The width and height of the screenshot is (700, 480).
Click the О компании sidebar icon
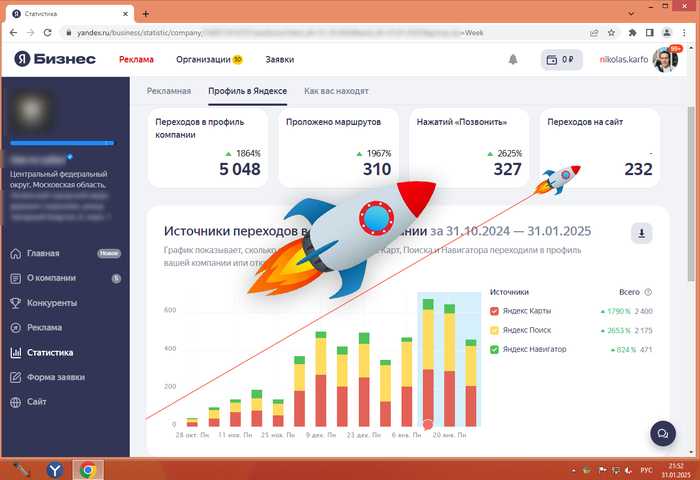(x=16, y=279)
